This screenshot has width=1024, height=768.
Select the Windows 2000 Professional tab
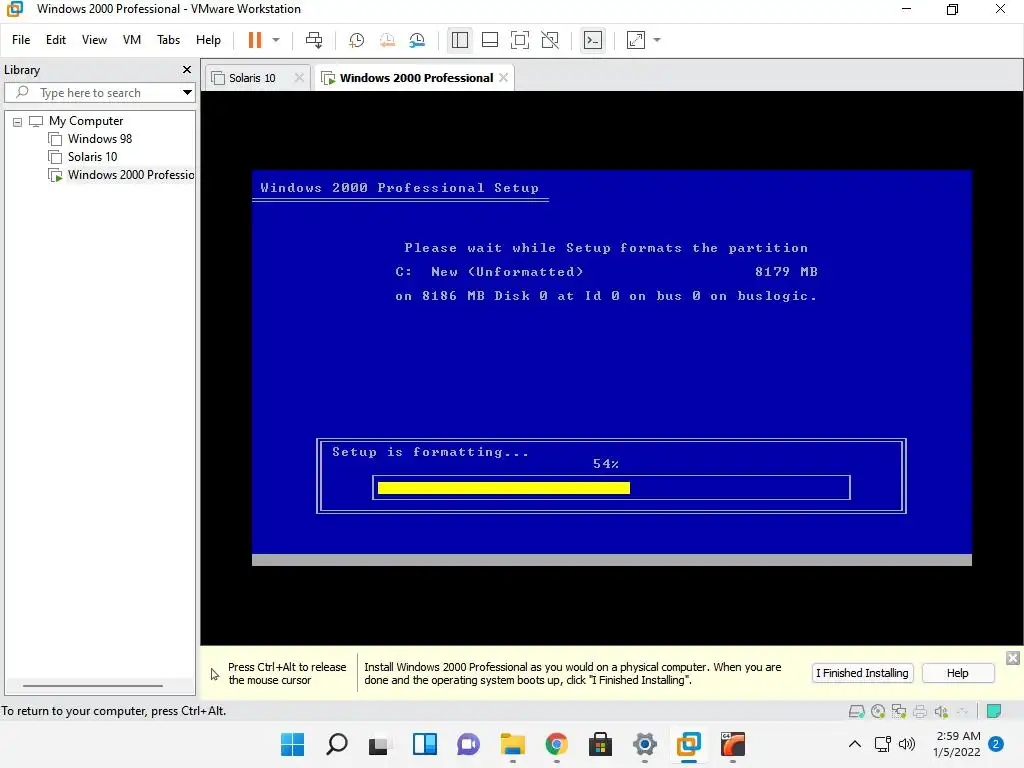click(416, 78)
